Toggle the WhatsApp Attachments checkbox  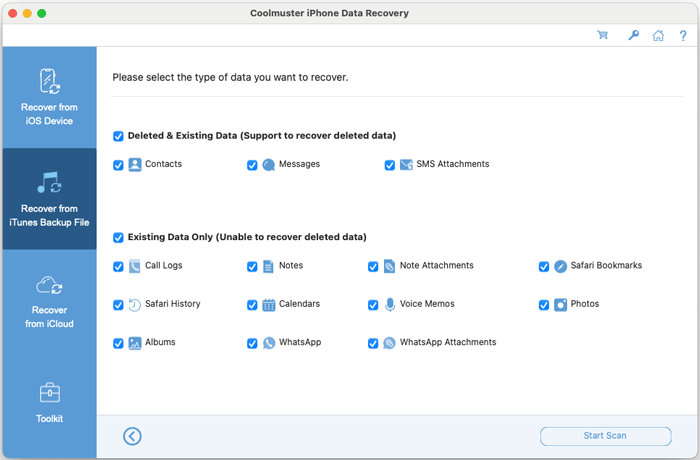[x=373, y=343]
